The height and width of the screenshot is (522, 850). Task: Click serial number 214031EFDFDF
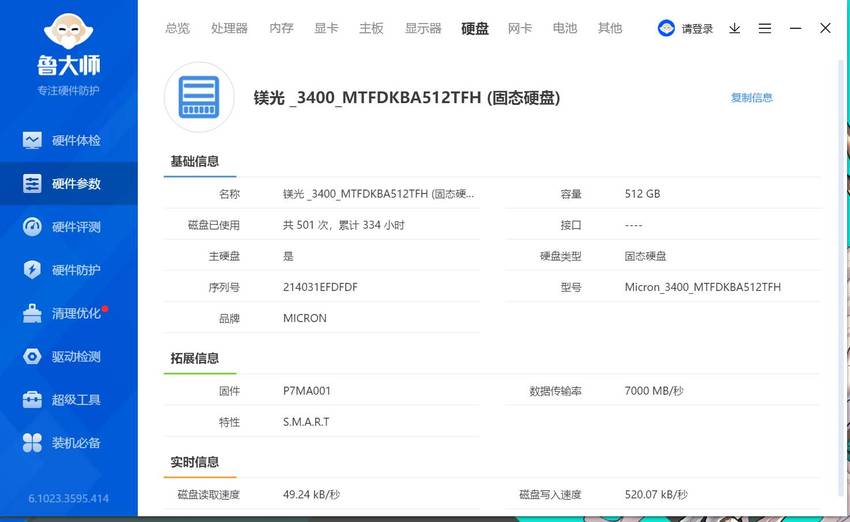(320, 287)
